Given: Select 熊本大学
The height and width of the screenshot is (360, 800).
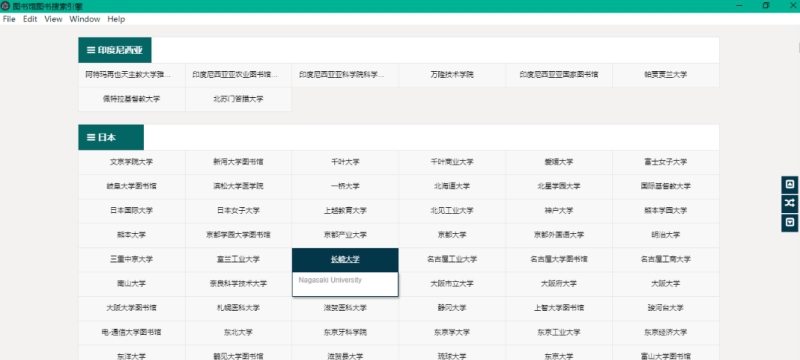Looking at the screenshot, I should click(x=132, y=235).
